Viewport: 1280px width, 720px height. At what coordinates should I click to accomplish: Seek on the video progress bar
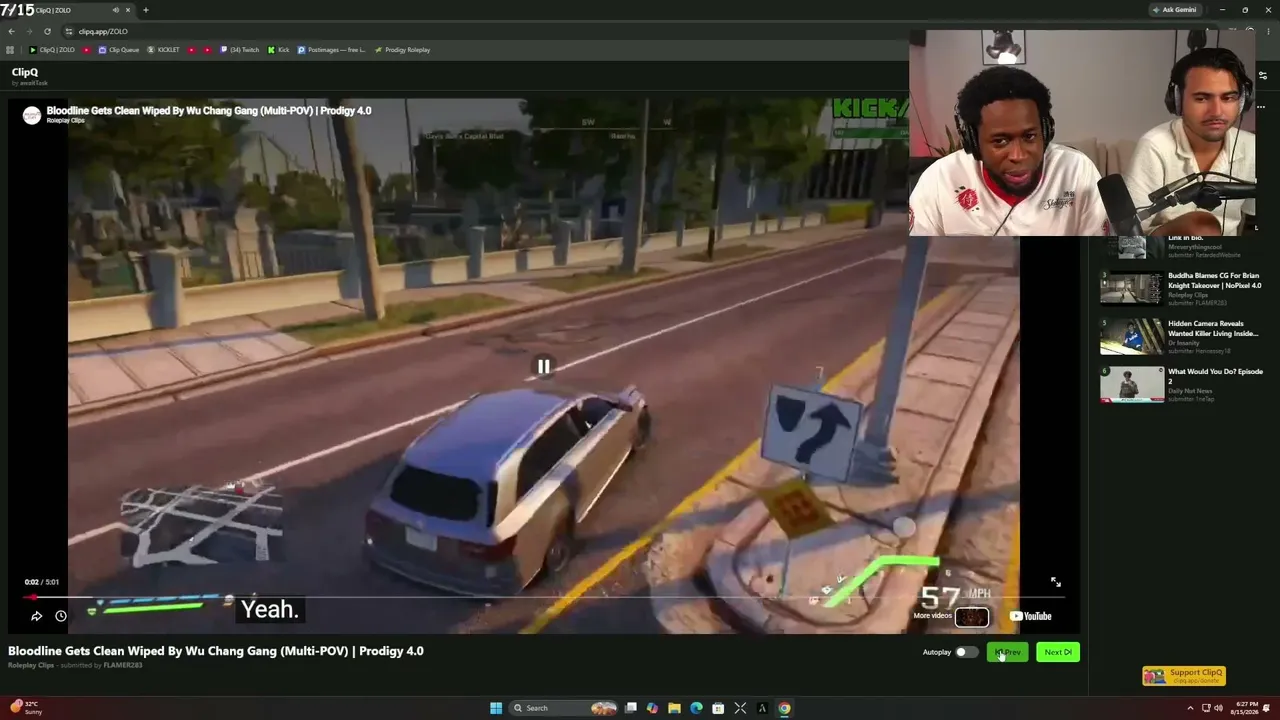click(x=543, y=597)
